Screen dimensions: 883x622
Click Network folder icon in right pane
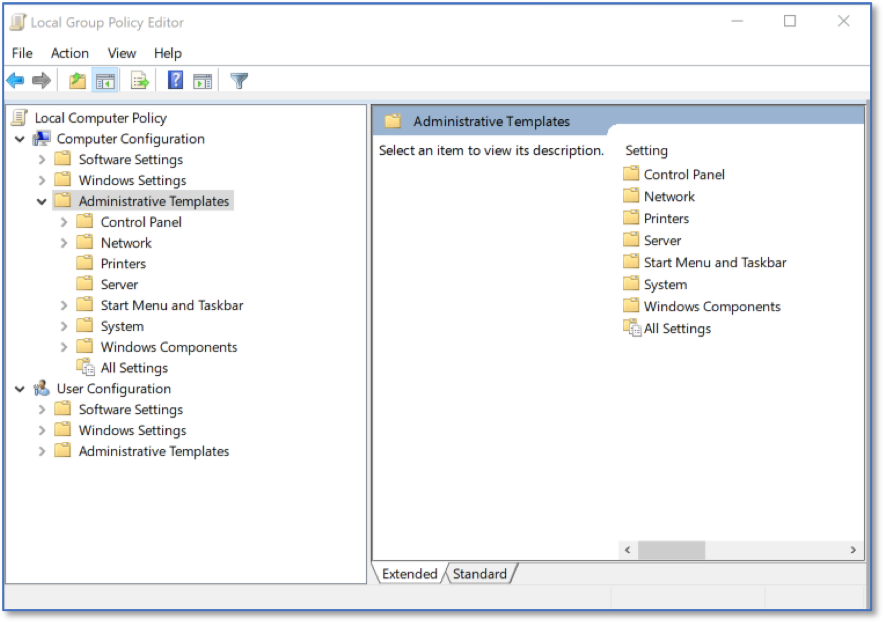(x=631, y=195)
